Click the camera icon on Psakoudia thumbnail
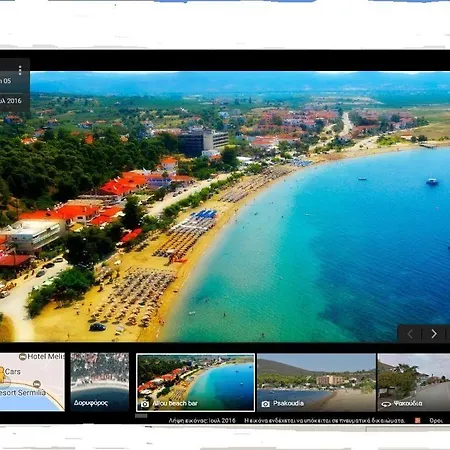This screenshot has width=450, height=450. coord(265,404)
